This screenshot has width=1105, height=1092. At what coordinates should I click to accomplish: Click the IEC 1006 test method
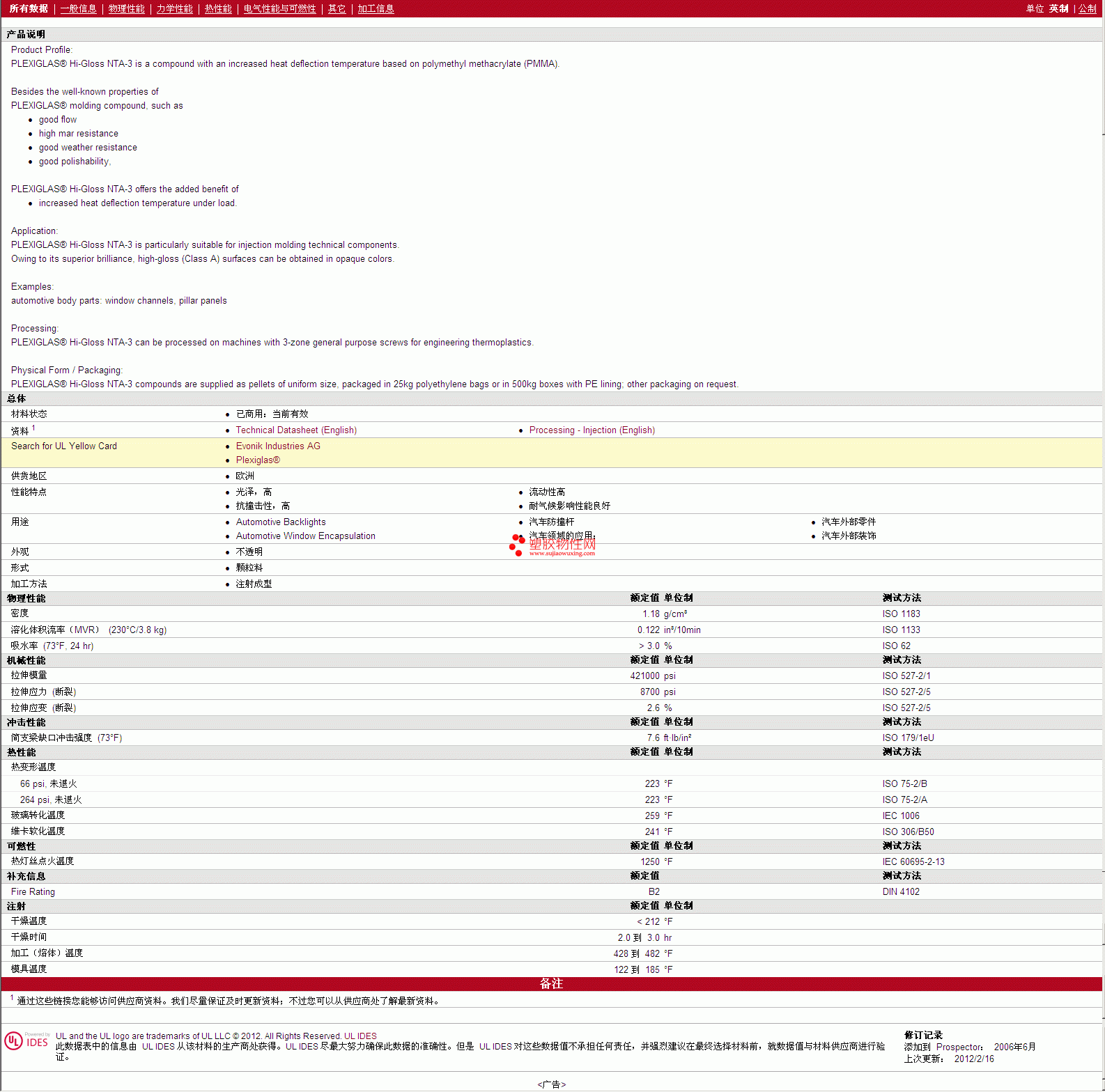(901, 816)
